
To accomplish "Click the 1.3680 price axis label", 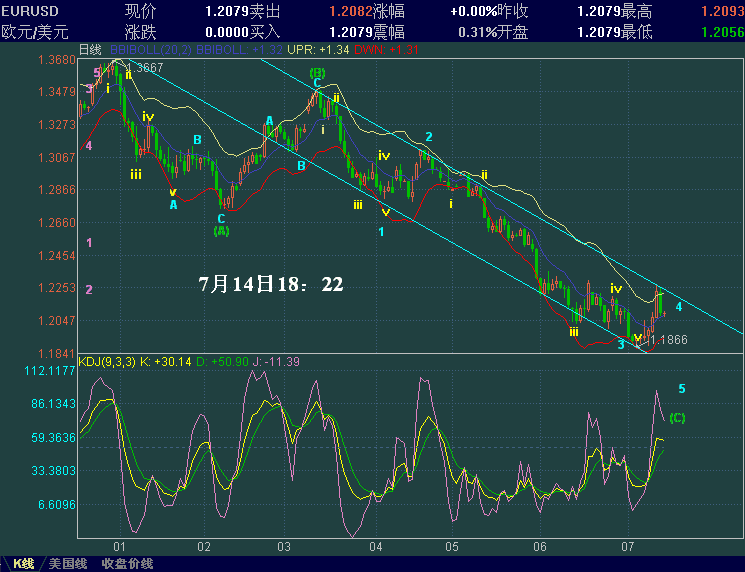I will point(57,60).
